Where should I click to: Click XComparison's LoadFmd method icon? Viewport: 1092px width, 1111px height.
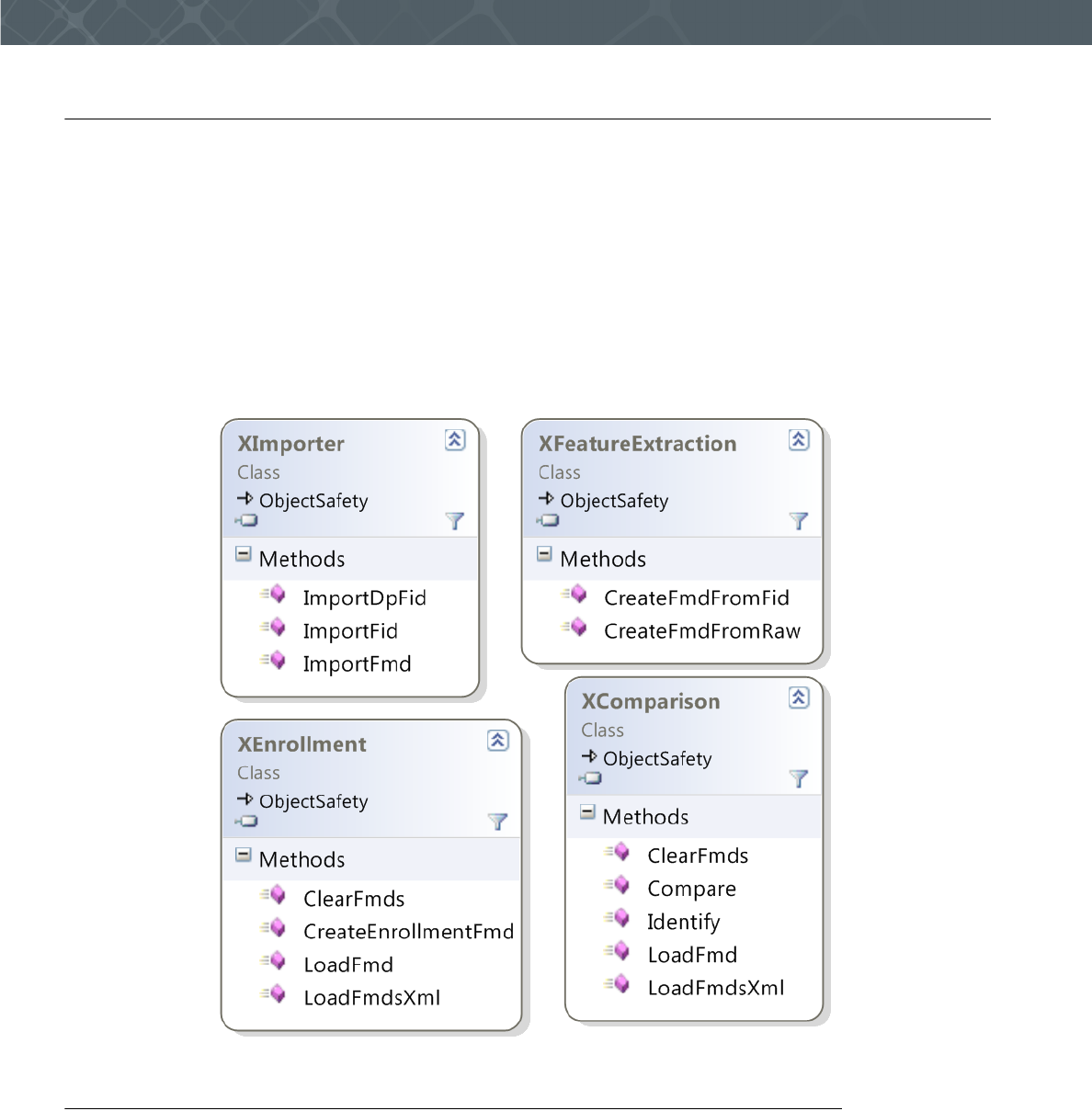tap(617, 952)
